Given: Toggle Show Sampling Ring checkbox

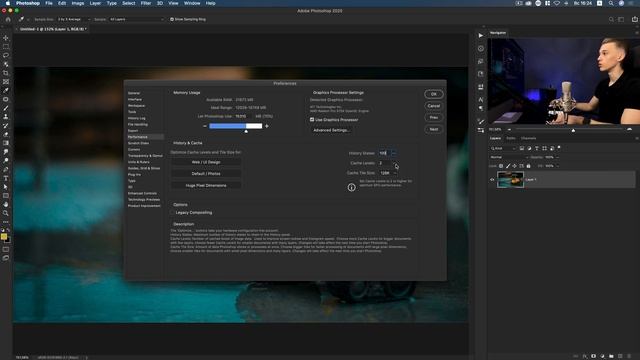Looking at the screenshot, I should 172,19.
